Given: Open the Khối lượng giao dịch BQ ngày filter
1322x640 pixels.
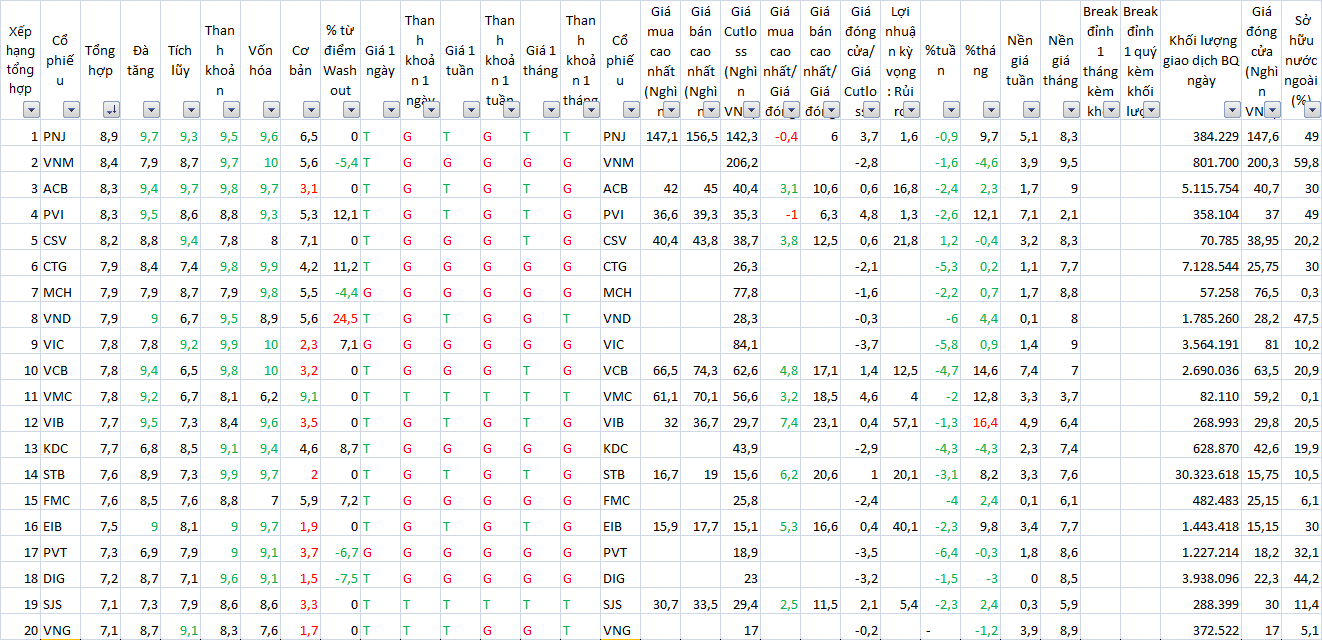Looking at the screenshot, I should pos(1231,110).
